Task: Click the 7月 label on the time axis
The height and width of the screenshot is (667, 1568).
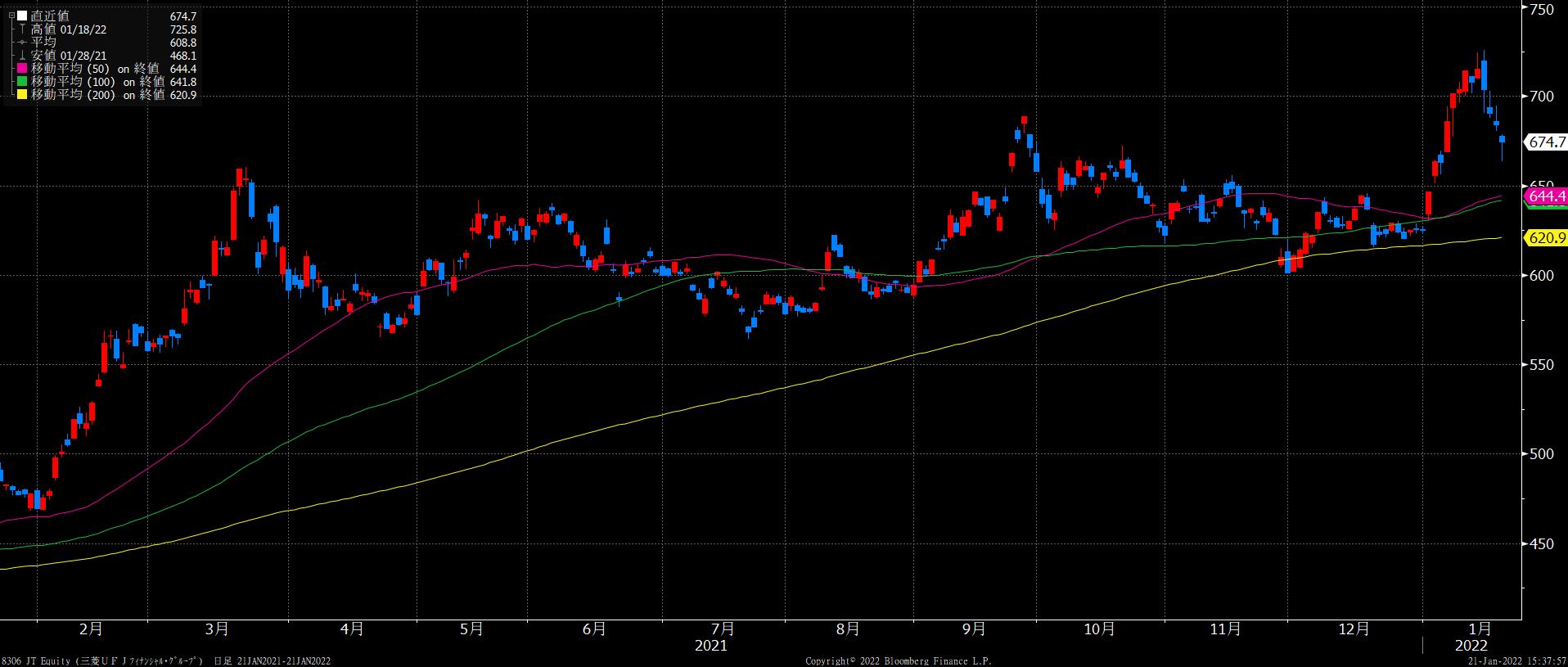Action: coord(722,629)
